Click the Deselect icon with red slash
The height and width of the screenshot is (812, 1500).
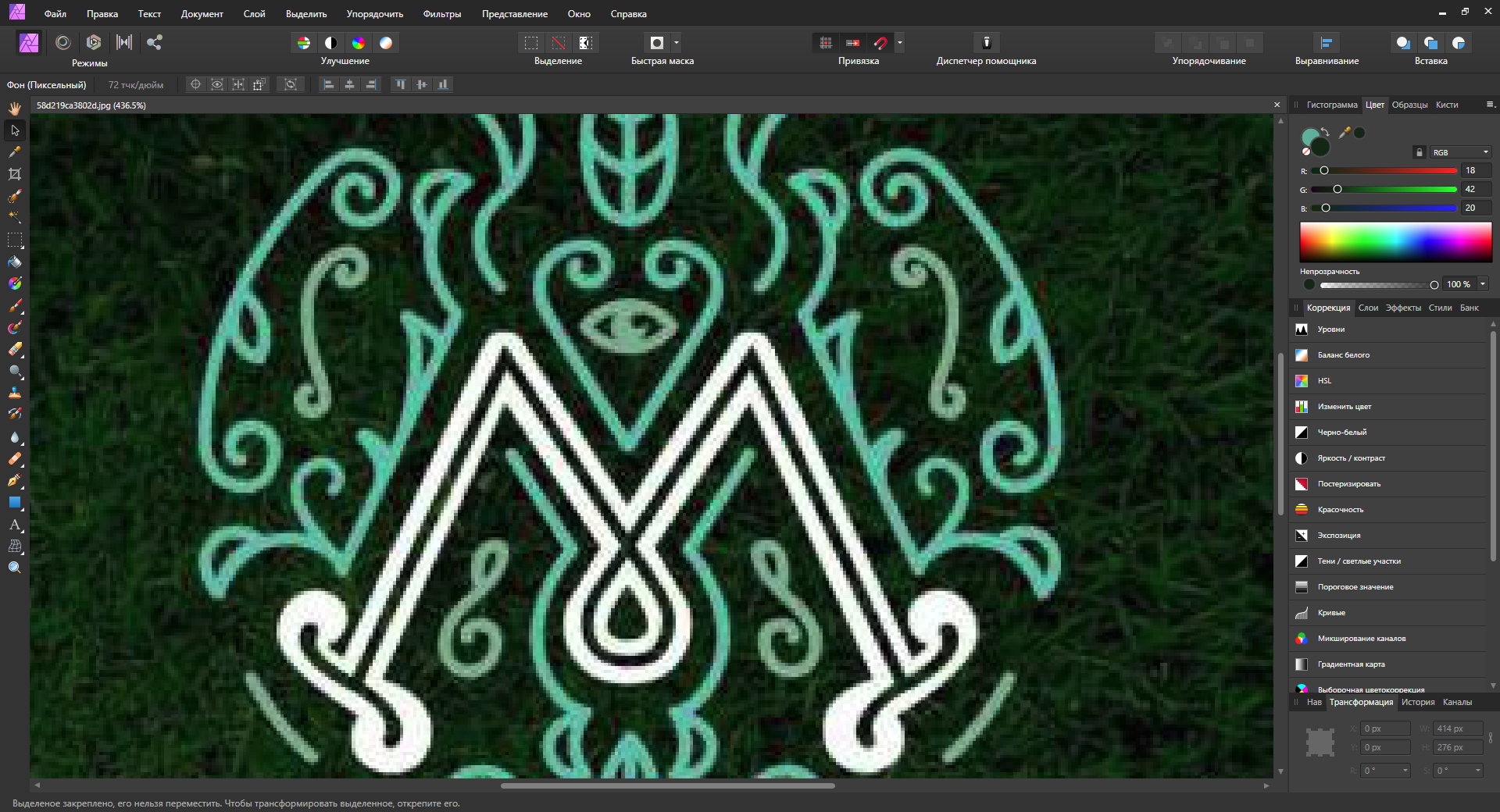pos(558,43)
